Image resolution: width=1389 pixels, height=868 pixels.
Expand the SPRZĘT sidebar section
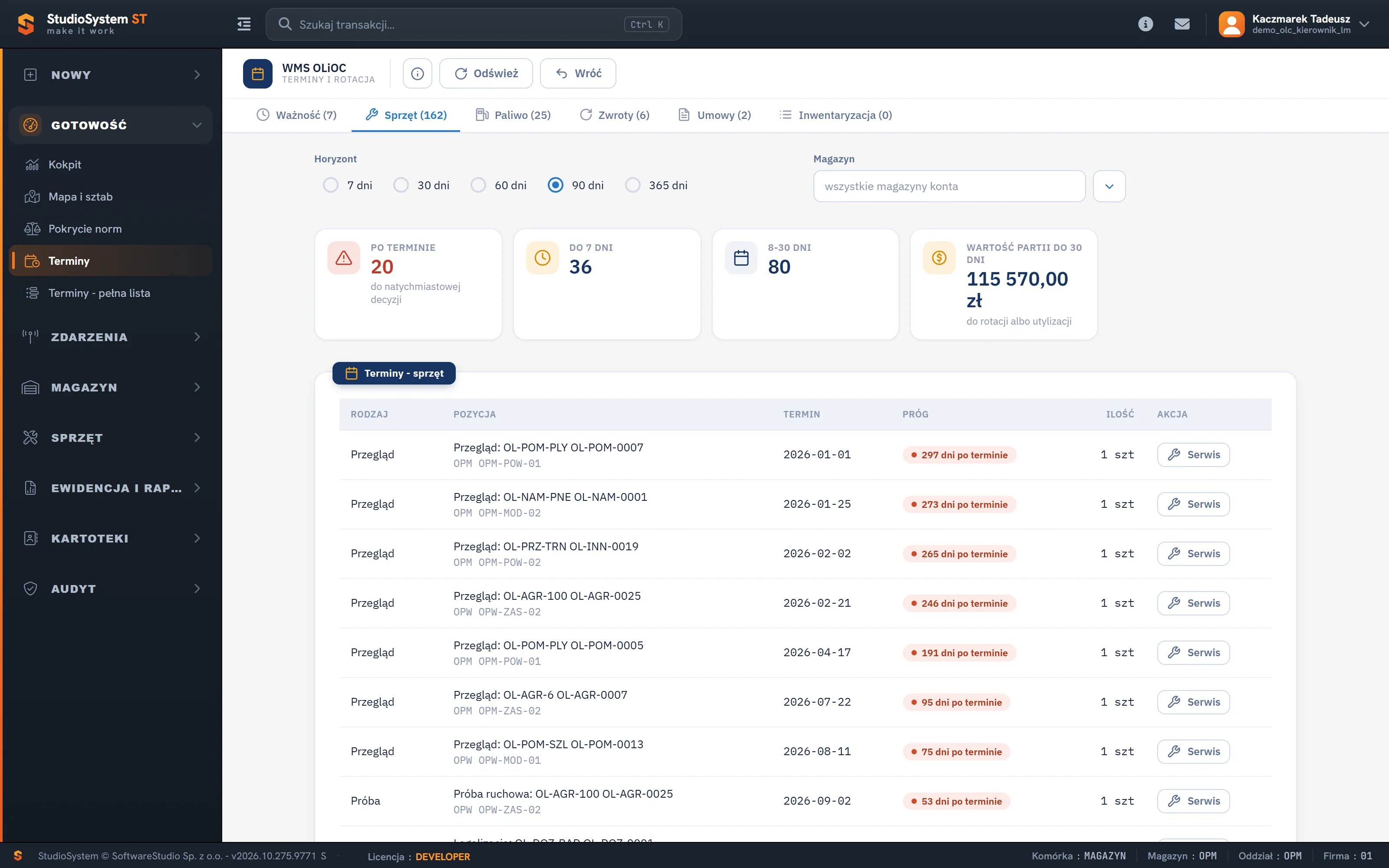tap(111, 438)
